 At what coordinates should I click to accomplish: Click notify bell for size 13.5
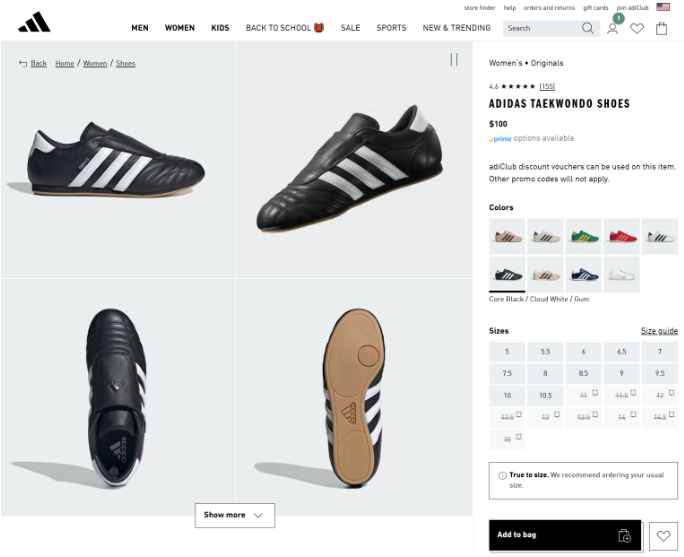click(x=595, y=414)
